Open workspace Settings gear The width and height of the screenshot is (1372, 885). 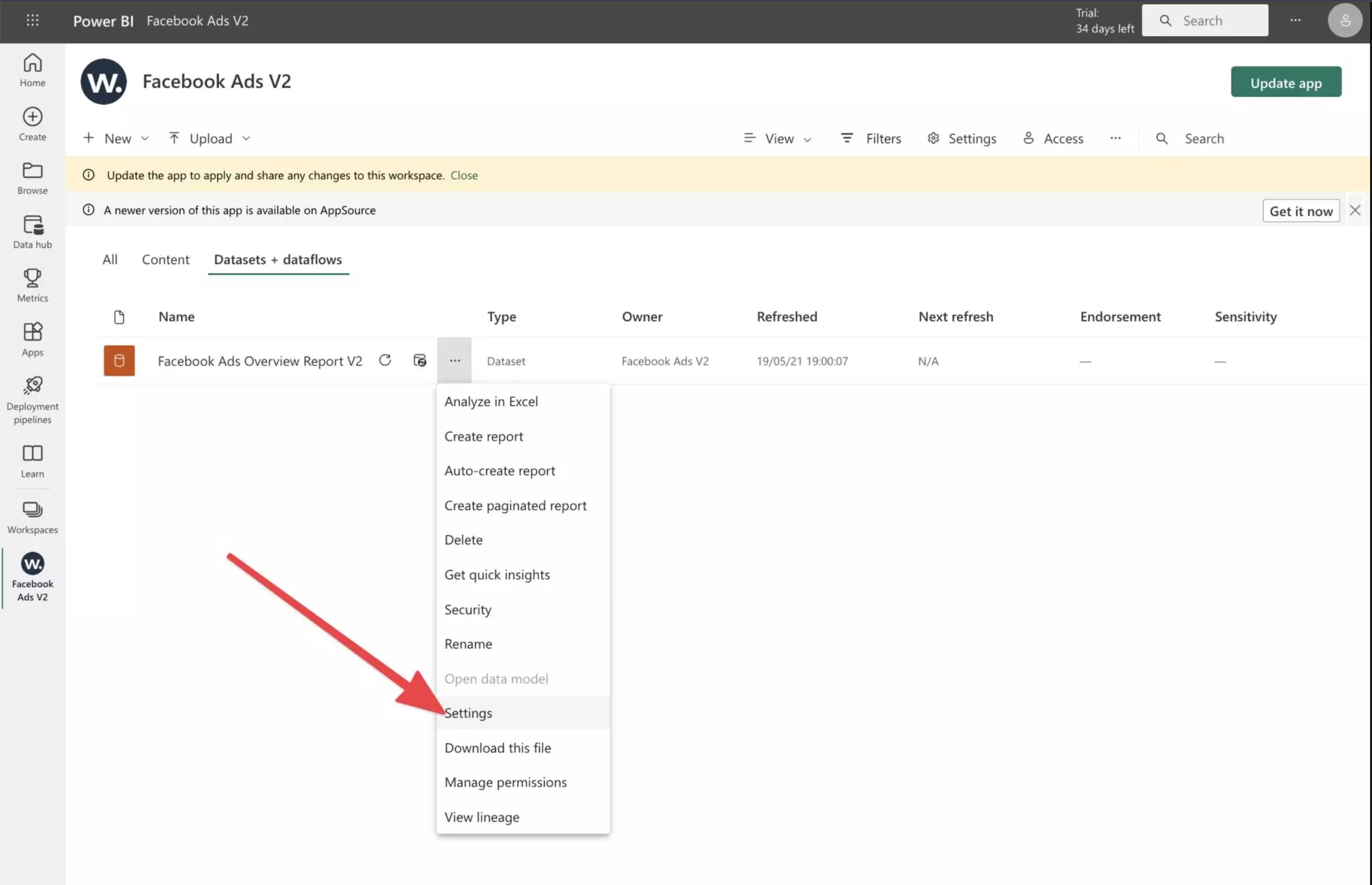(962, 139)
